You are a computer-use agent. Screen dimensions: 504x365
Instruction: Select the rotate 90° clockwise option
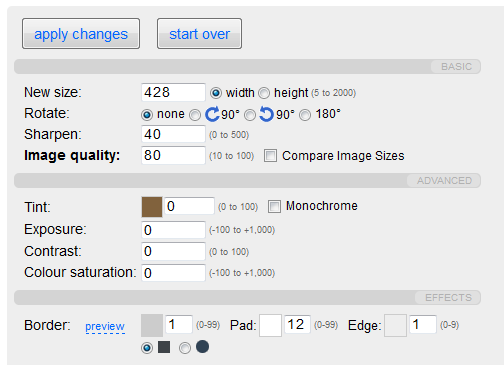point(195,115)
